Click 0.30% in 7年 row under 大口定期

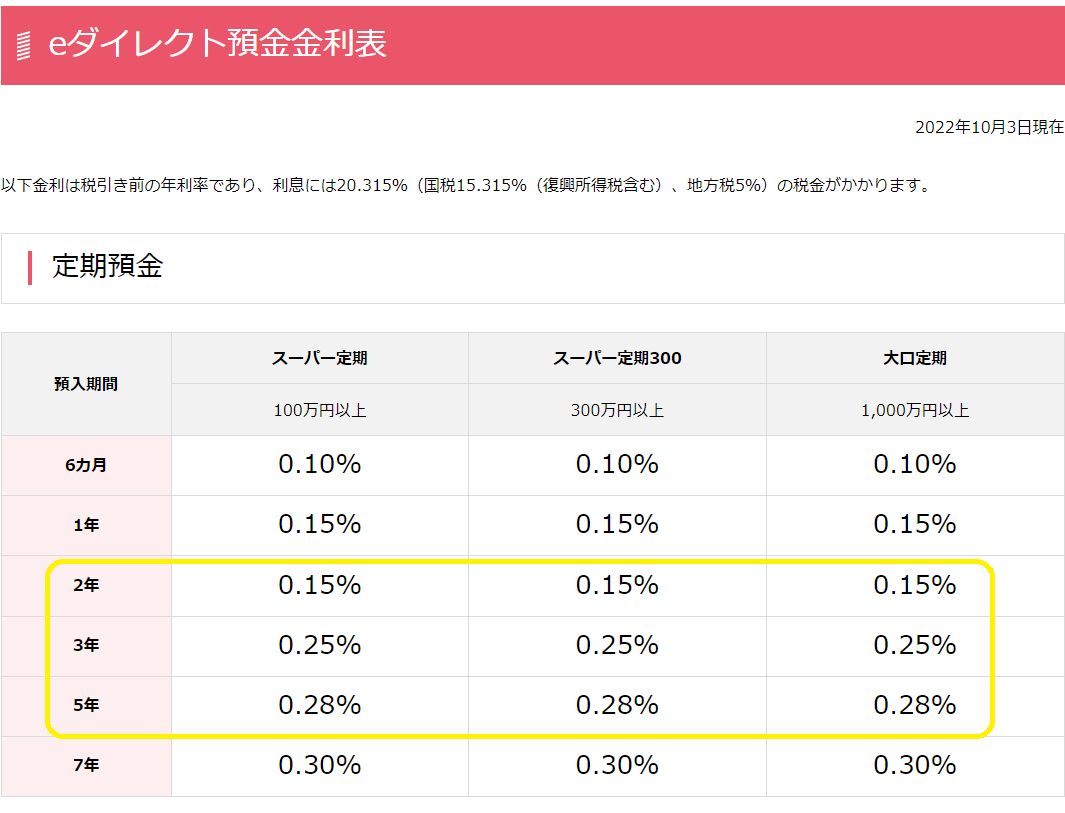[915, 765]
